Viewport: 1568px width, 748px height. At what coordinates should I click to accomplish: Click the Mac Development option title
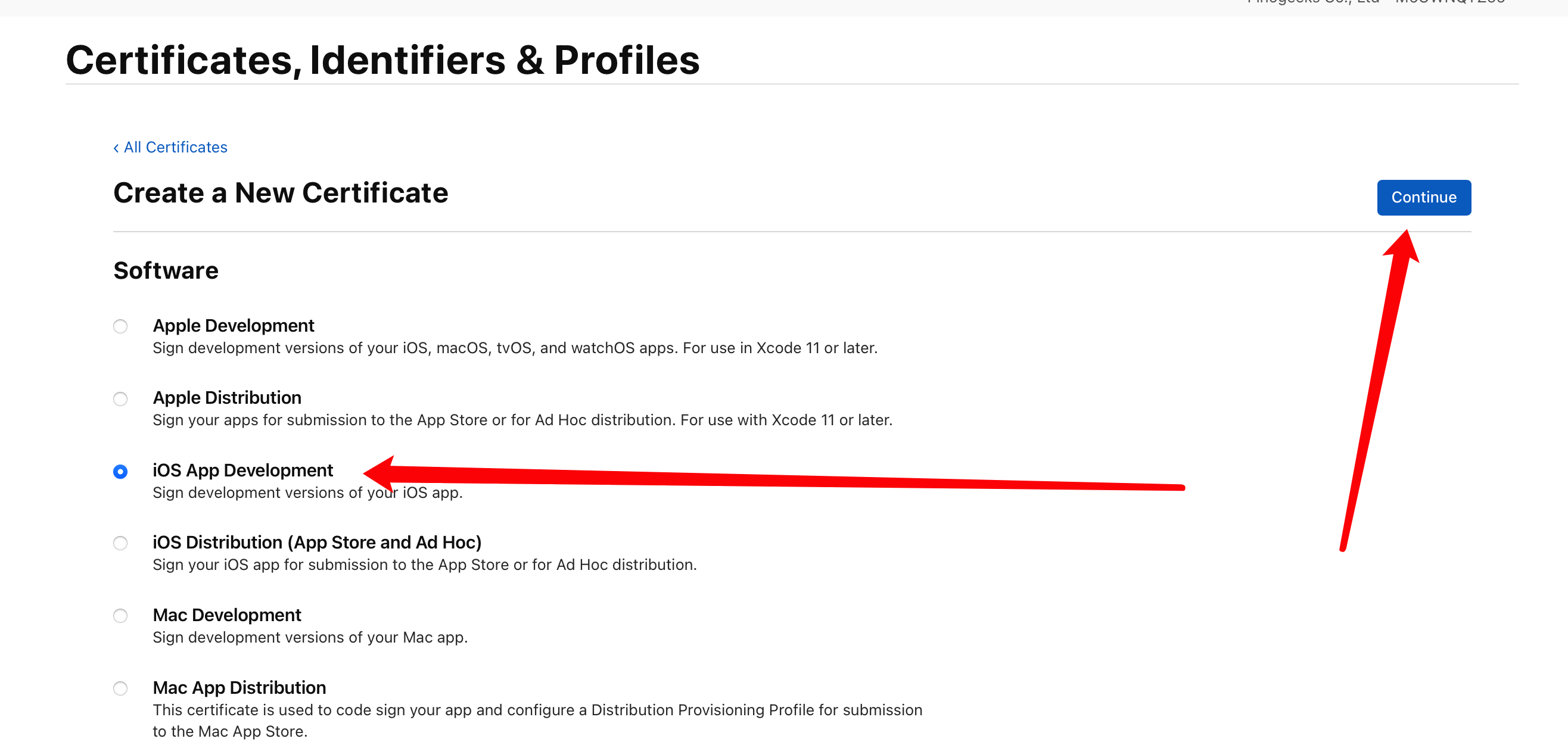[x=226, y=615]
